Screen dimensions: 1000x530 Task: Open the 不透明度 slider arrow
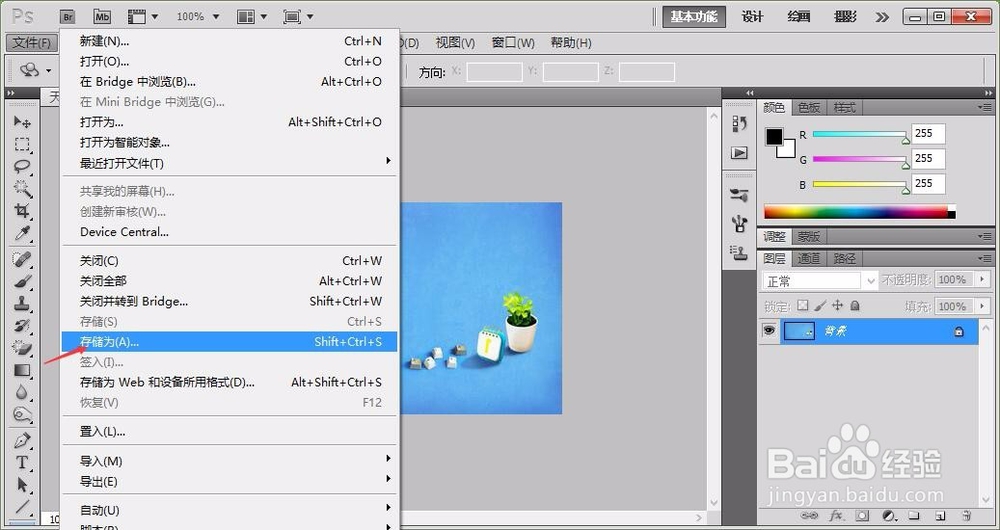(x=983, y=279)
